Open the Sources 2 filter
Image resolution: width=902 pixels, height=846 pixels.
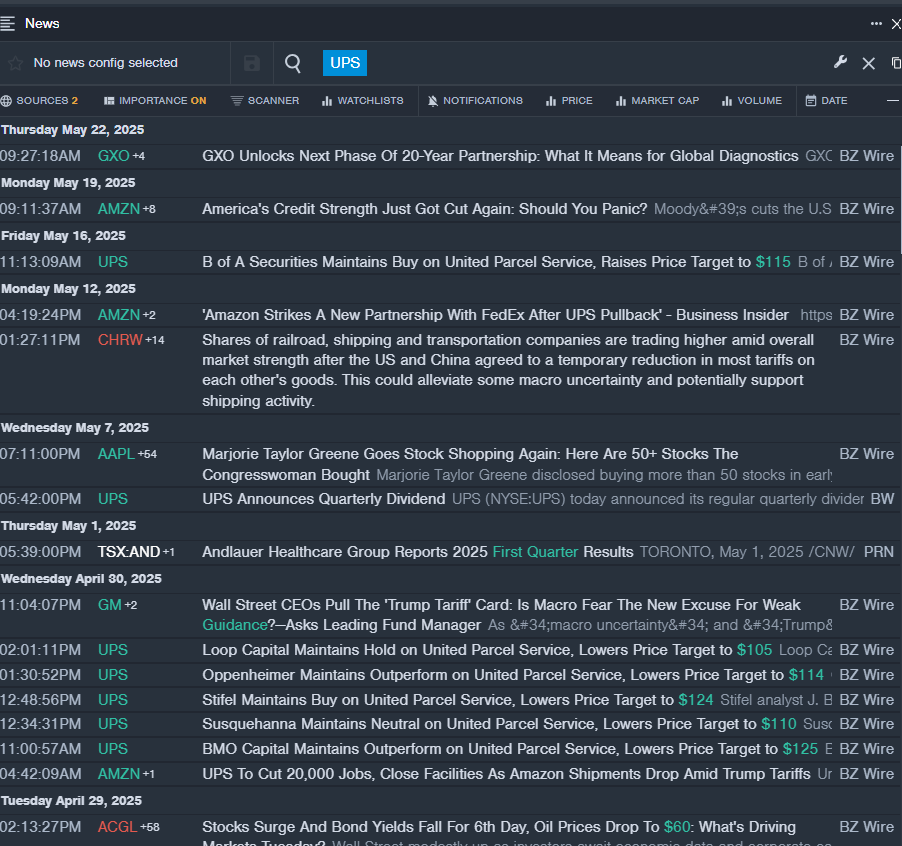pos(39,101)
